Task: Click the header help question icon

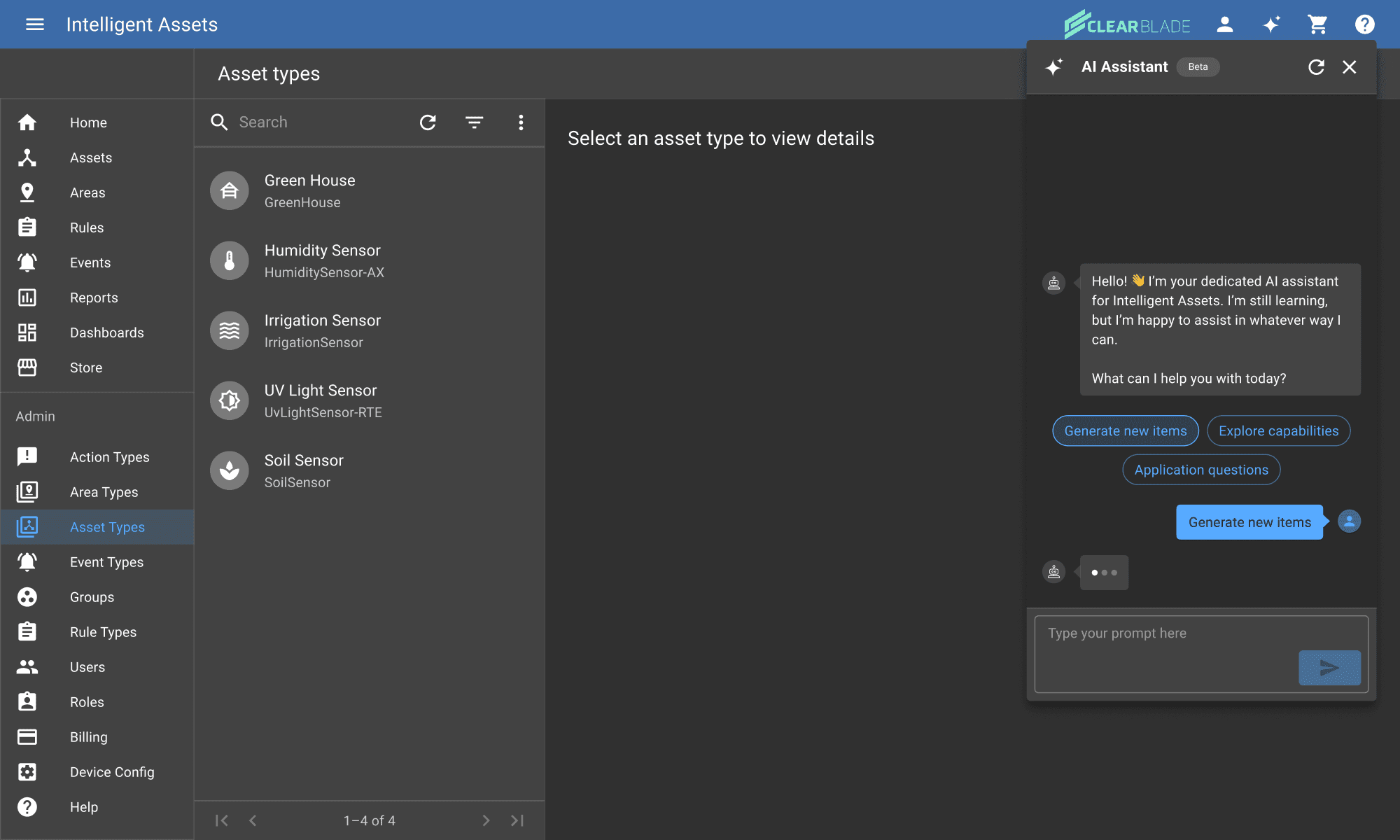Action: pos(1364,24)
